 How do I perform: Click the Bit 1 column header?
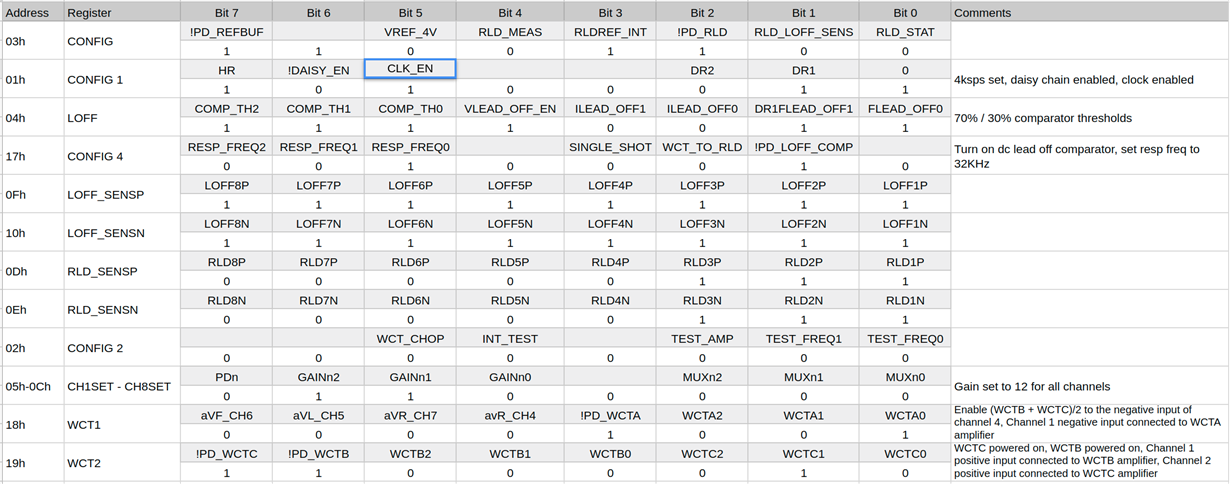coord(803,13)
